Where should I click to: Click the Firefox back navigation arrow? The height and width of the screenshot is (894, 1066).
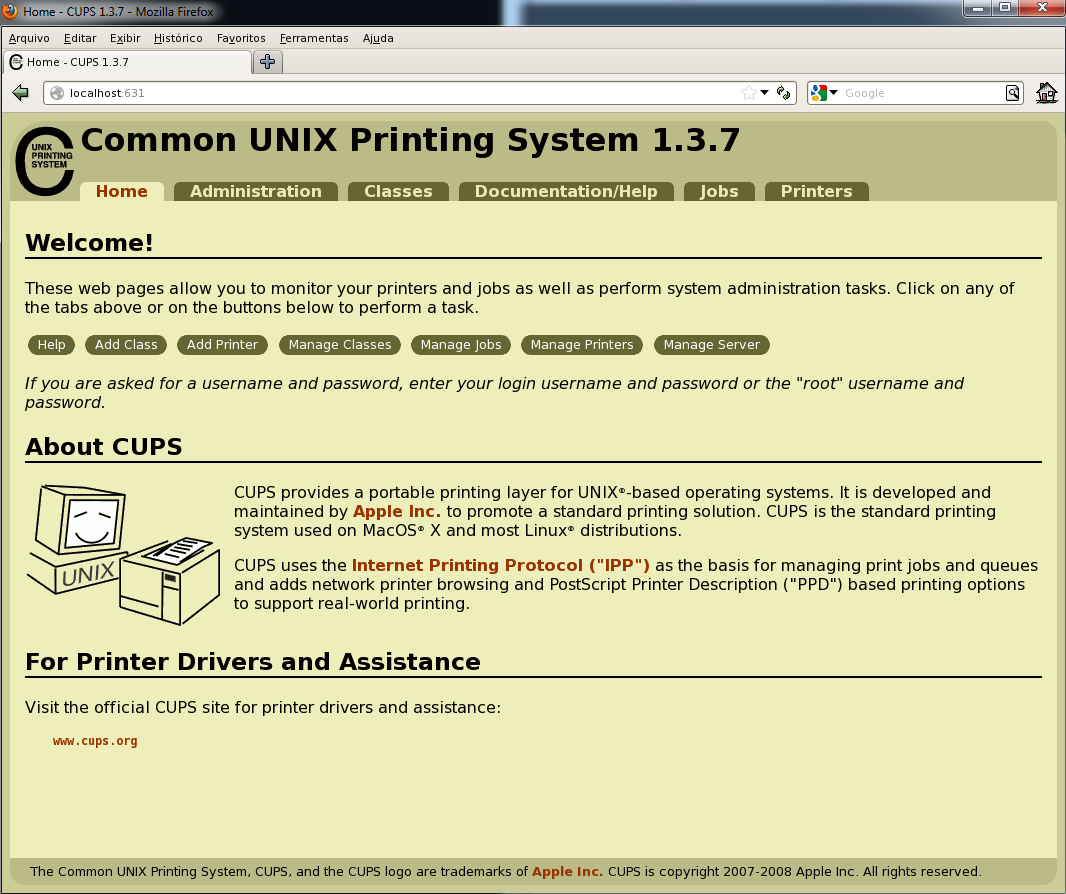(x=20, y=92)
